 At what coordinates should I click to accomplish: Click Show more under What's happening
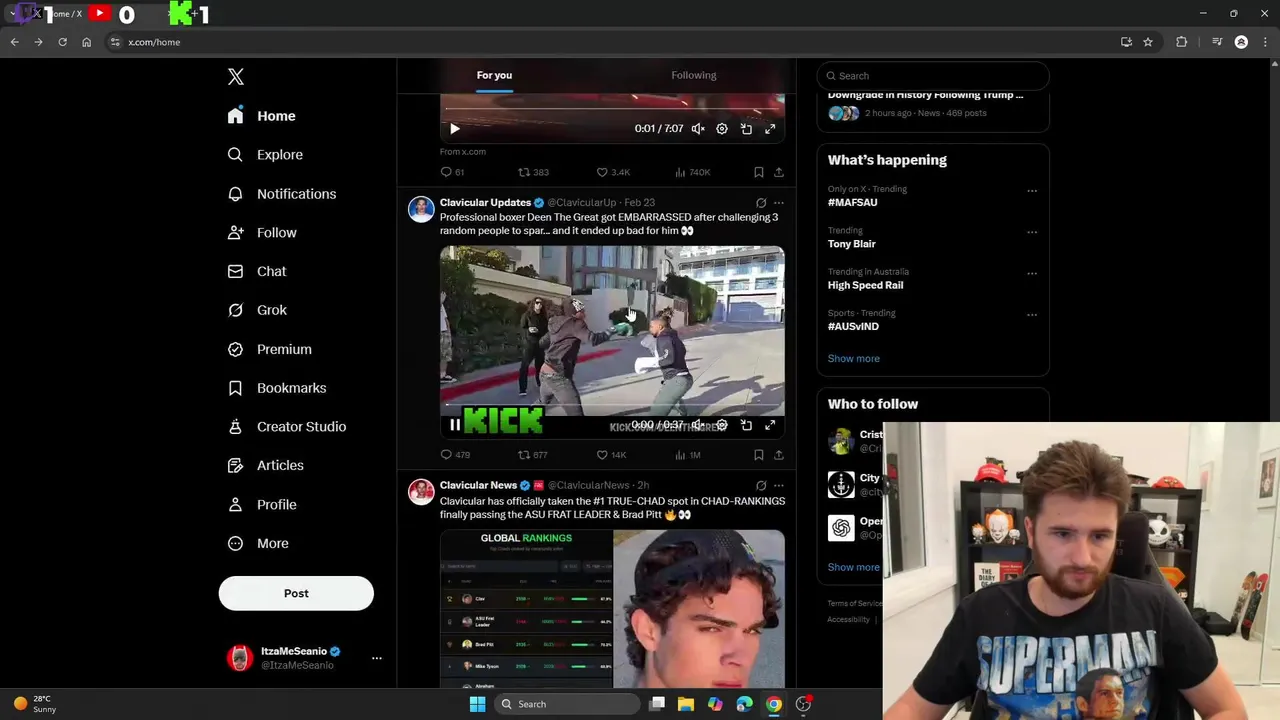click(x=853, y=359)
